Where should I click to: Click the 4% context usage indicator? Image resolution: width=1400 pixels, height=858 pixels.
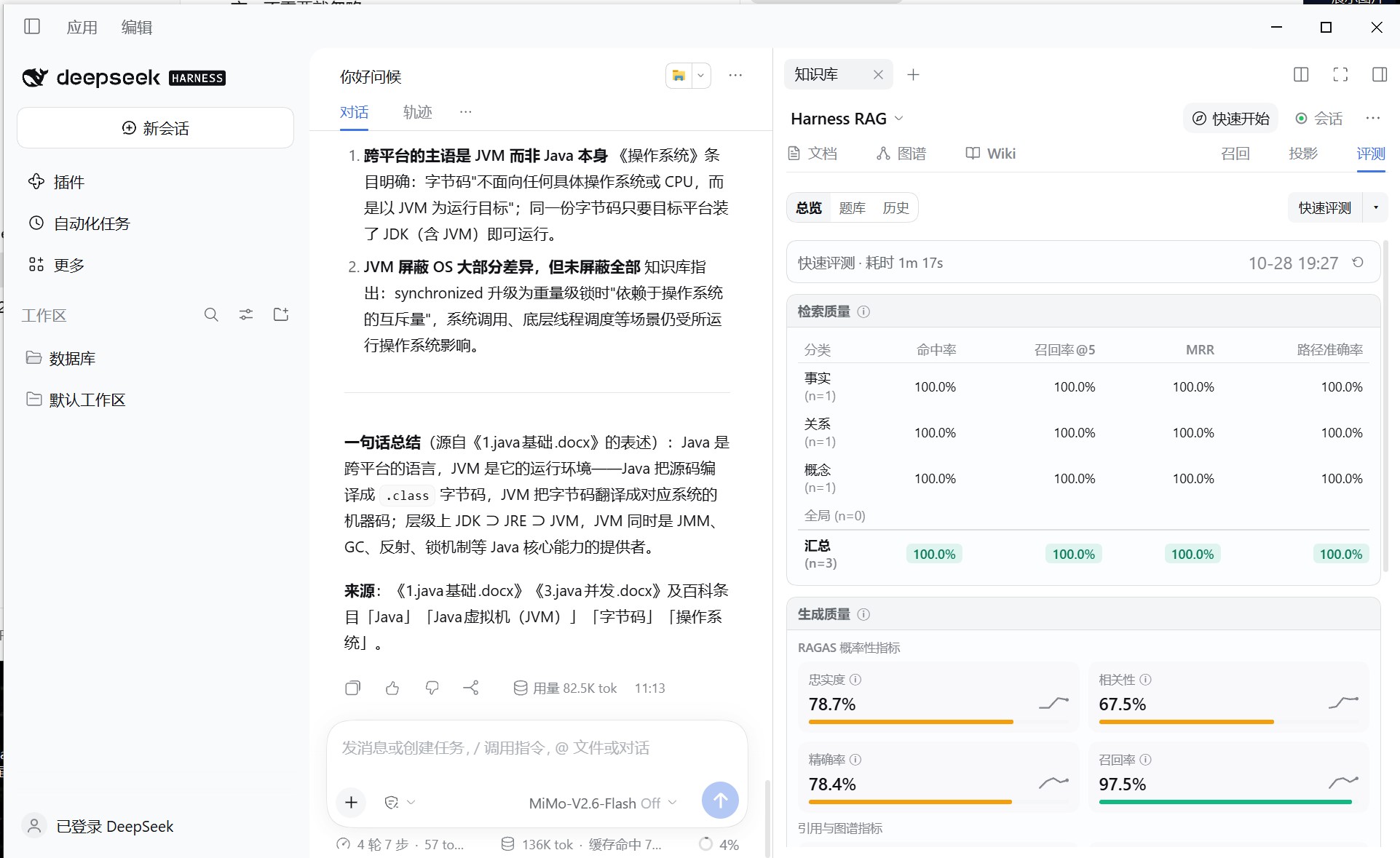pyautogui.click(x=719, y=844)
